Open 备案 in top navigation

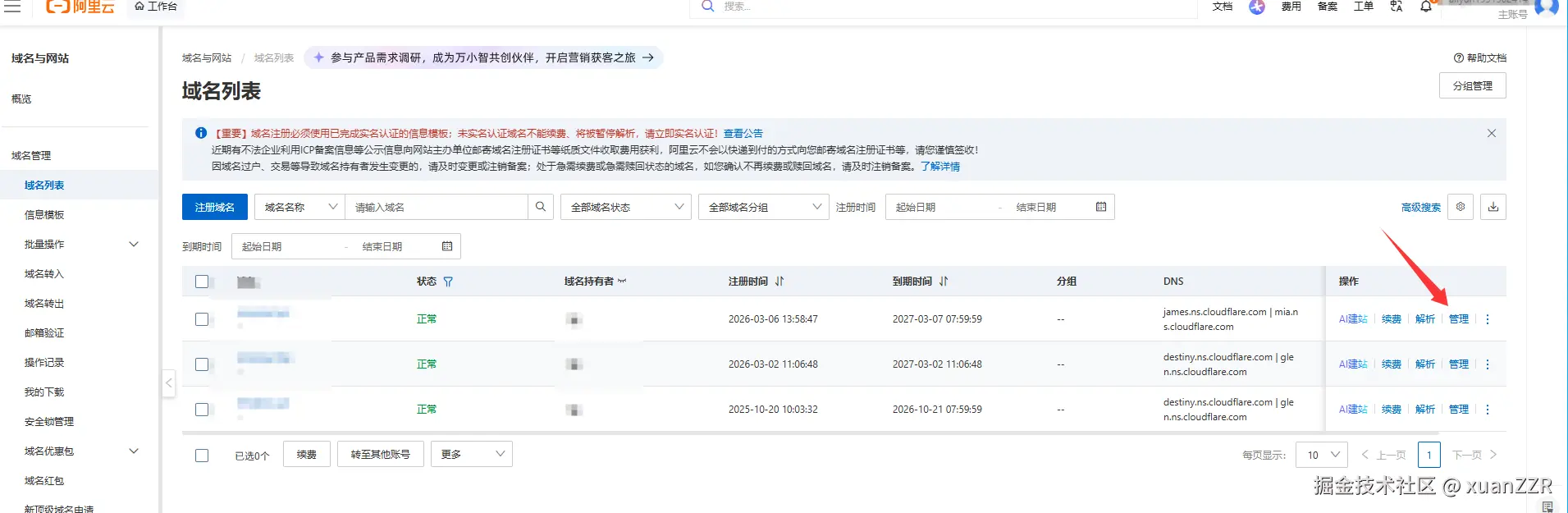tap(1328, 7)
